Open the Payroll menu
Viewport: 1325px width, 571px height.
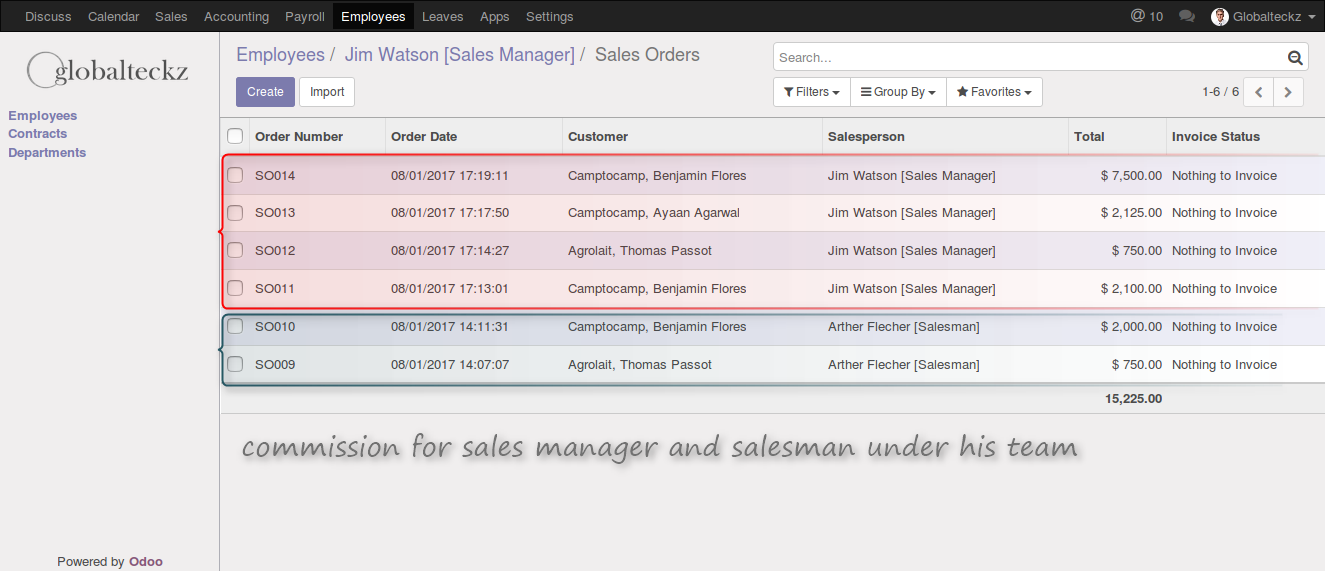coord(304,16)
